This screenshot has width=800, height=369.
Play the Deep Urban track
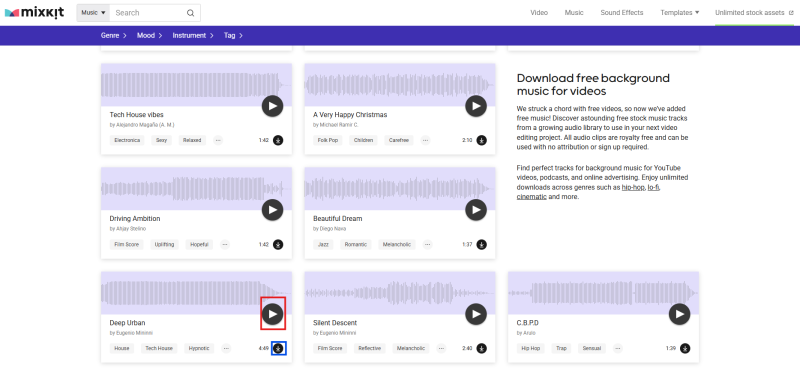point(272,314)
